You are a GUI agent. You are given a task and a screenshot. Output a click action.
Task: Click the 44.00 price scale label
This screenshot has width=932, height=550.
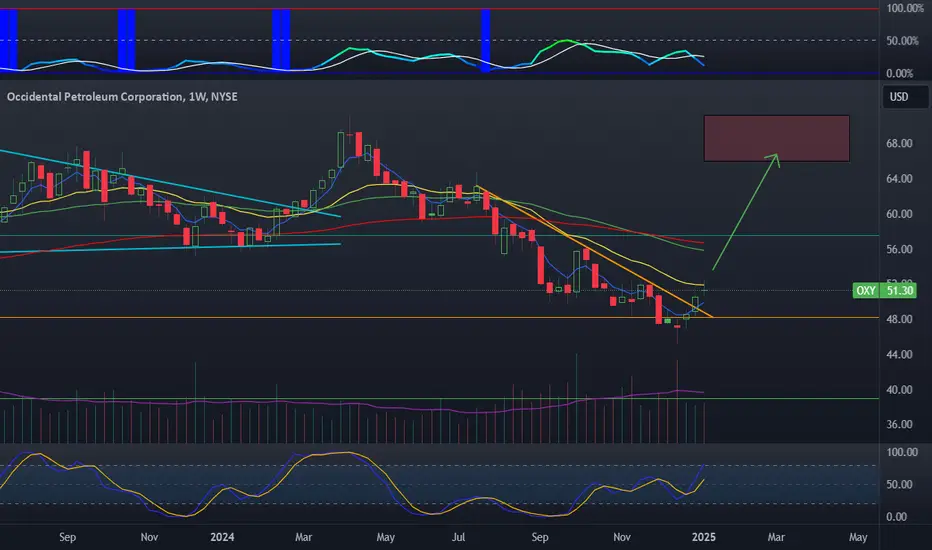899,354
